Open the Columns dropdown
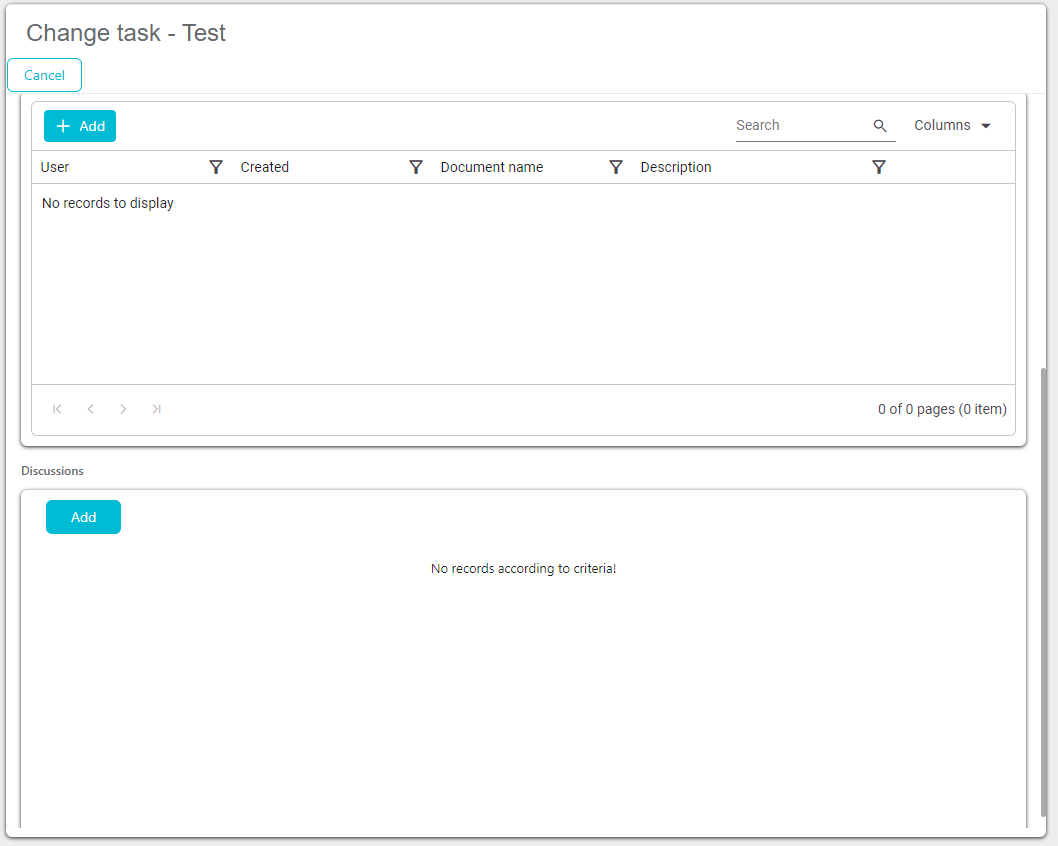1058x846 pixels. pos(952,126)
